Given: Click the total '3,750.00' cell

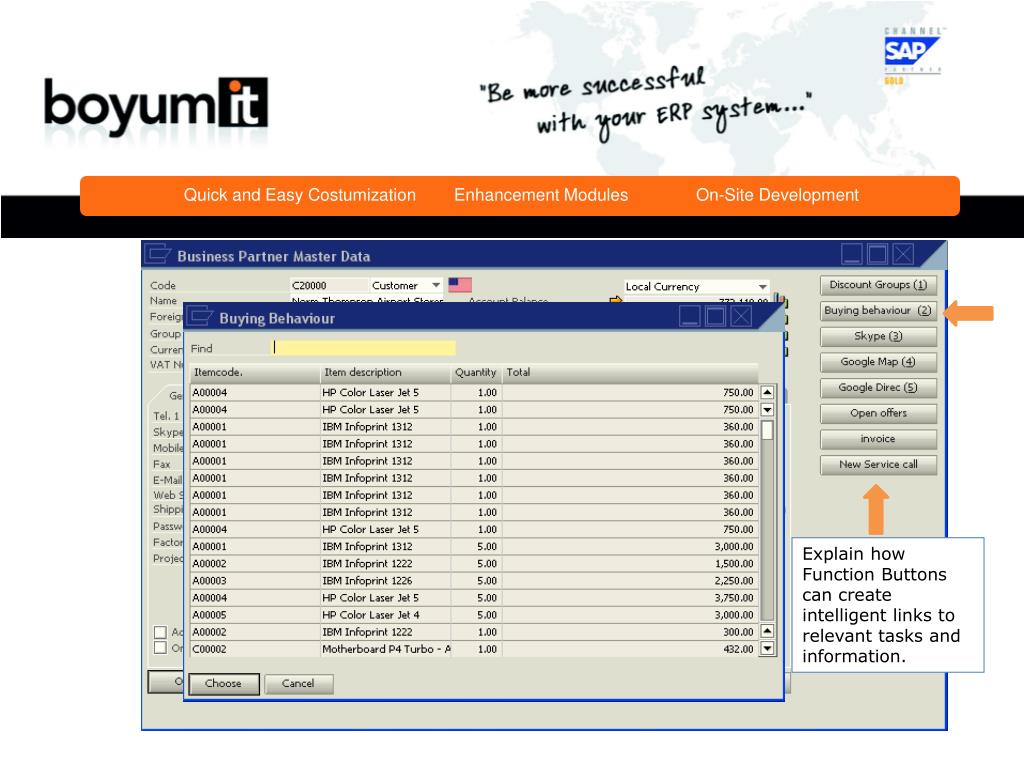Looking at the screenshot, I should coord(630,598).
